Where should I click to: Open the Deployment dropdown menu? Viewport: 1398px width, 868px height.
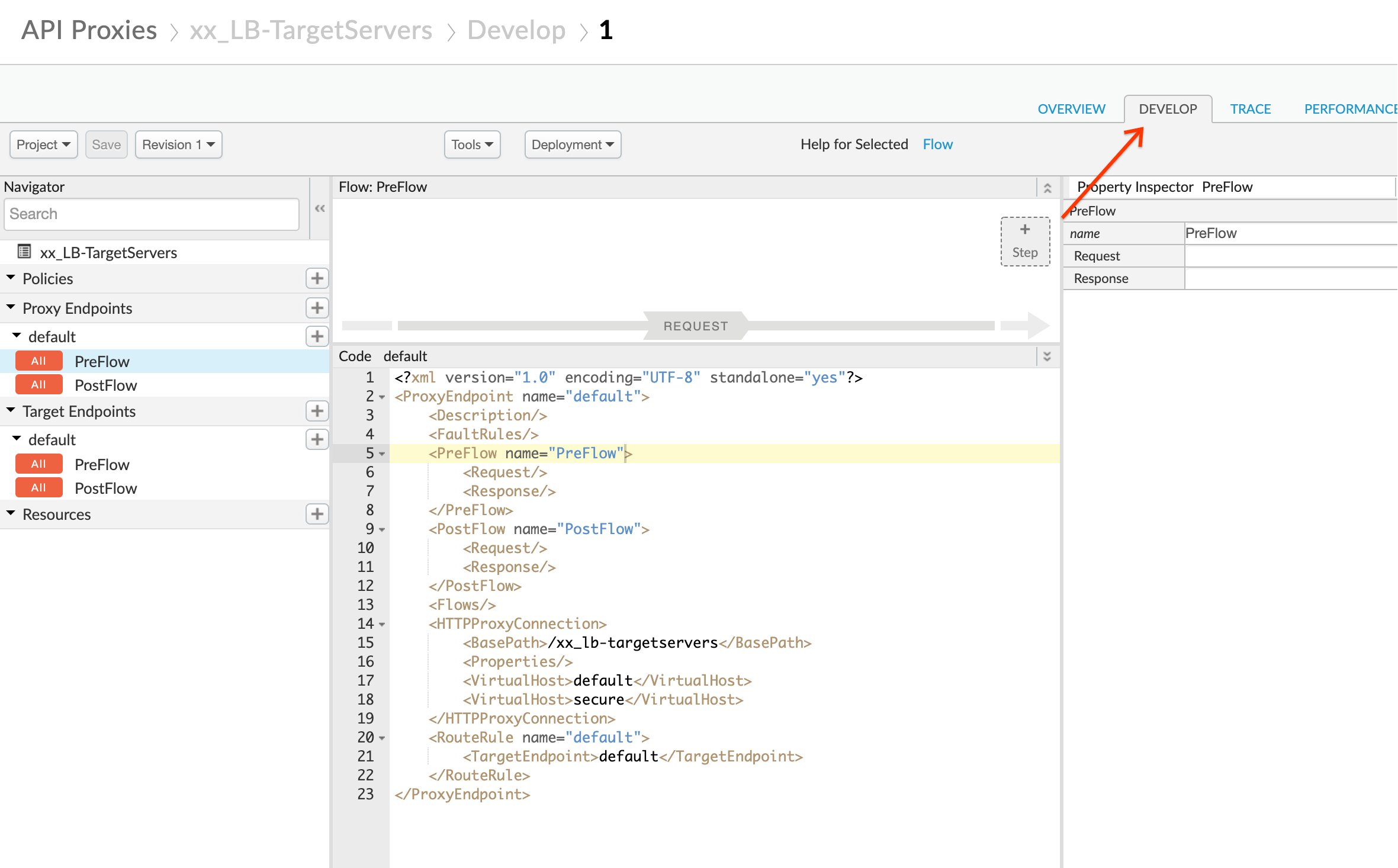click(573, 144)
